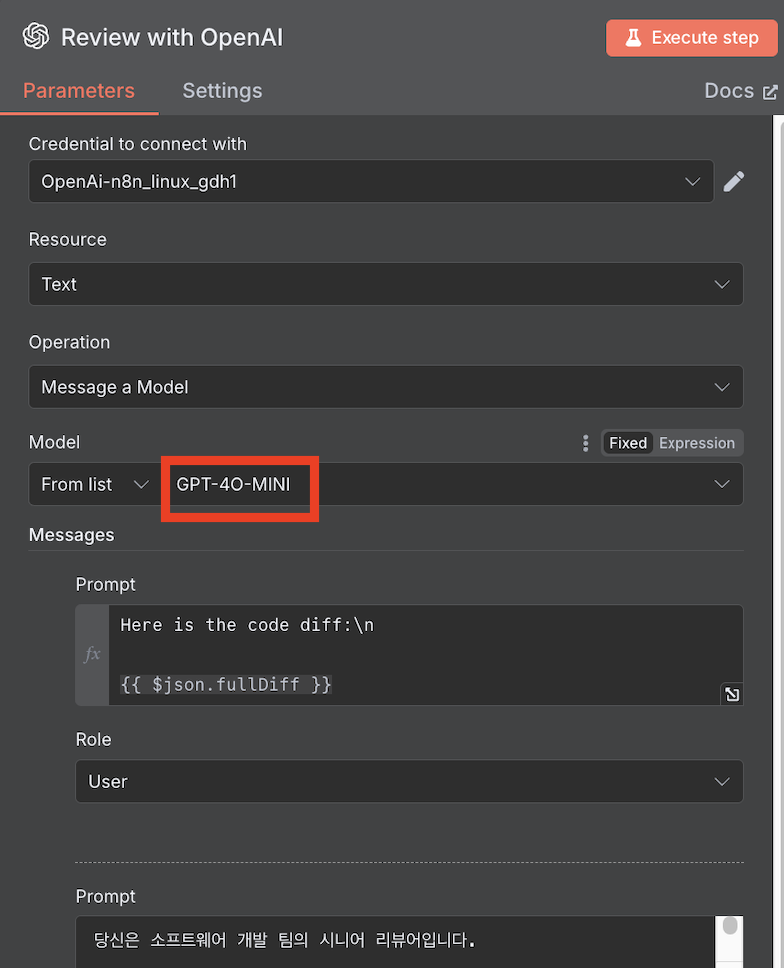Open the Credential to connect with dropdown
The height and width of the screenshot is (968, 784).
[x=371, y=182]
